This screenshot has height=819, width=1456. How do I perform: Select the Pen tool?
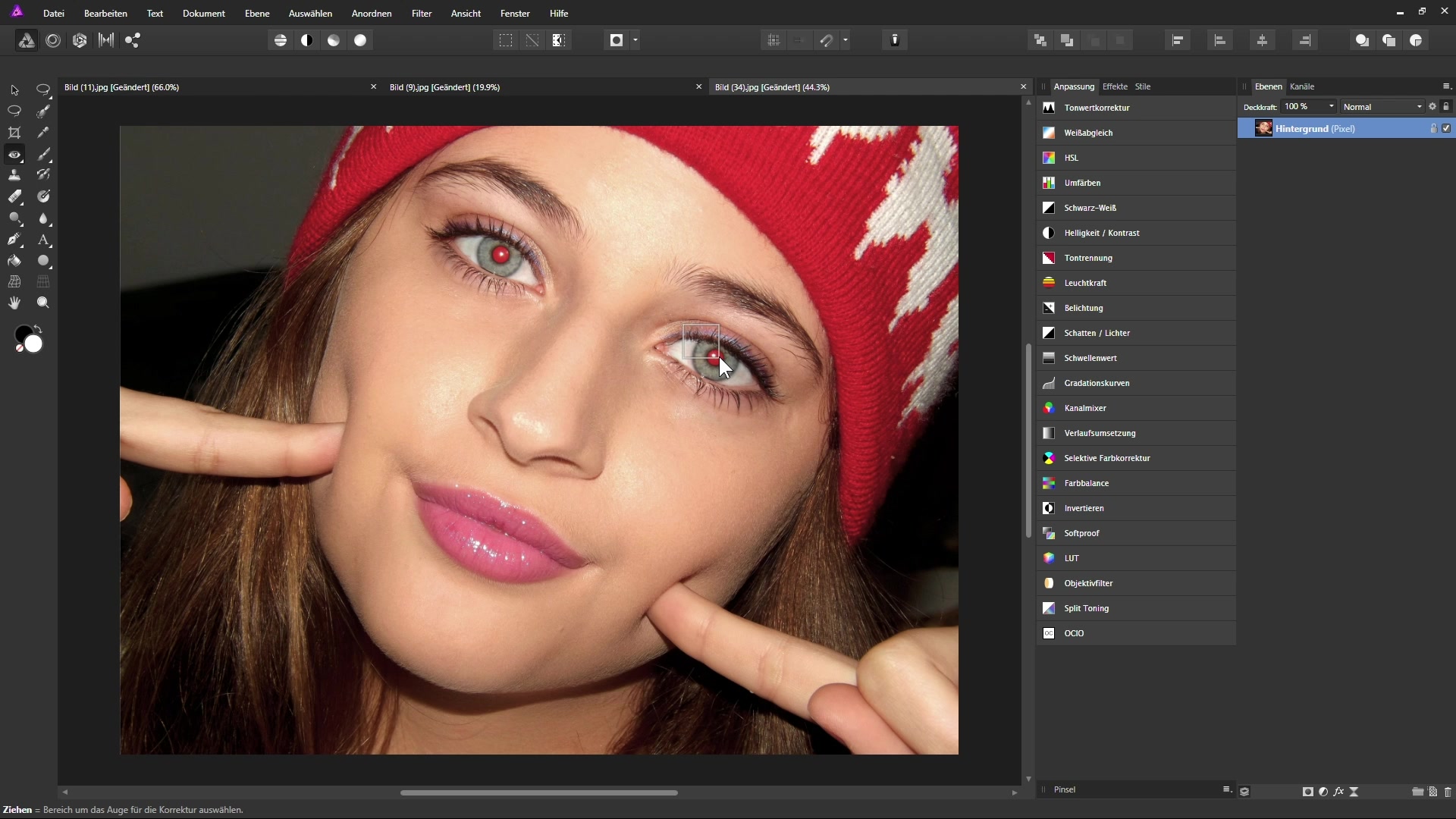[14, 240]
